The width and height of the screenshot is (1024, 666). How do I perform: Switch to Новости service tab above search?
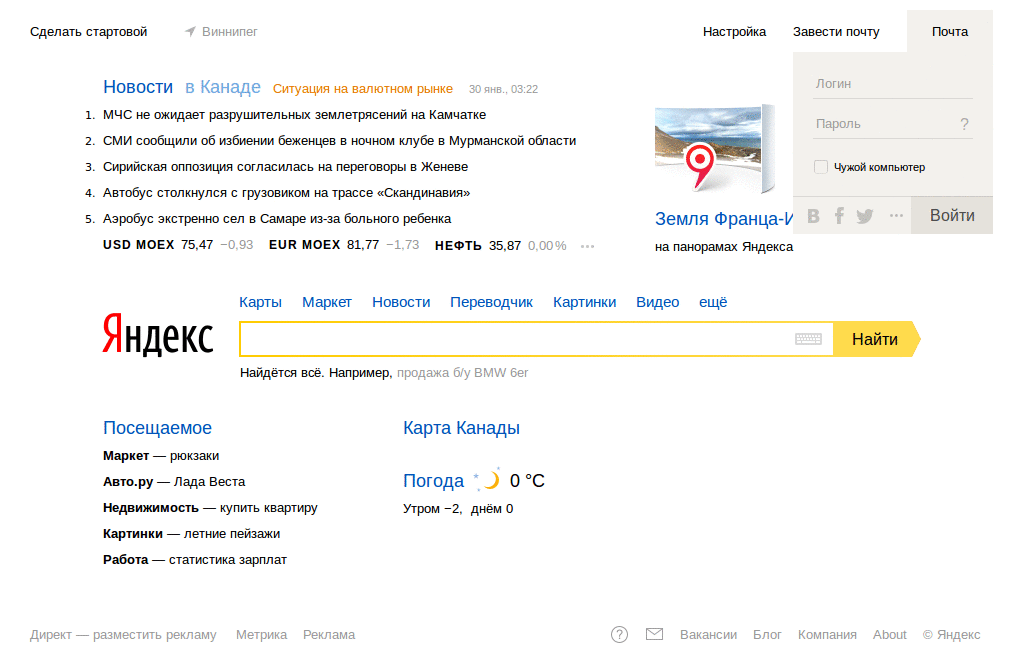click(401, 302)
